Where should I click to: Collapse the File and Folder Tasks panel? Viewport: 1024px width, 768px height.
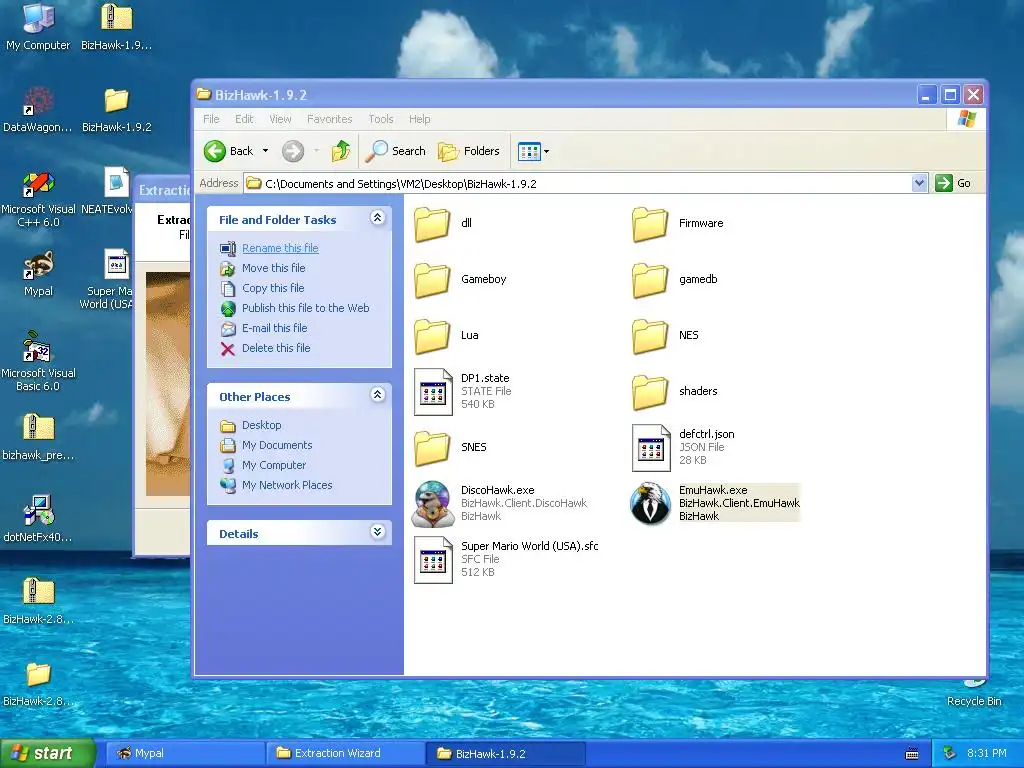click(377, 218)
